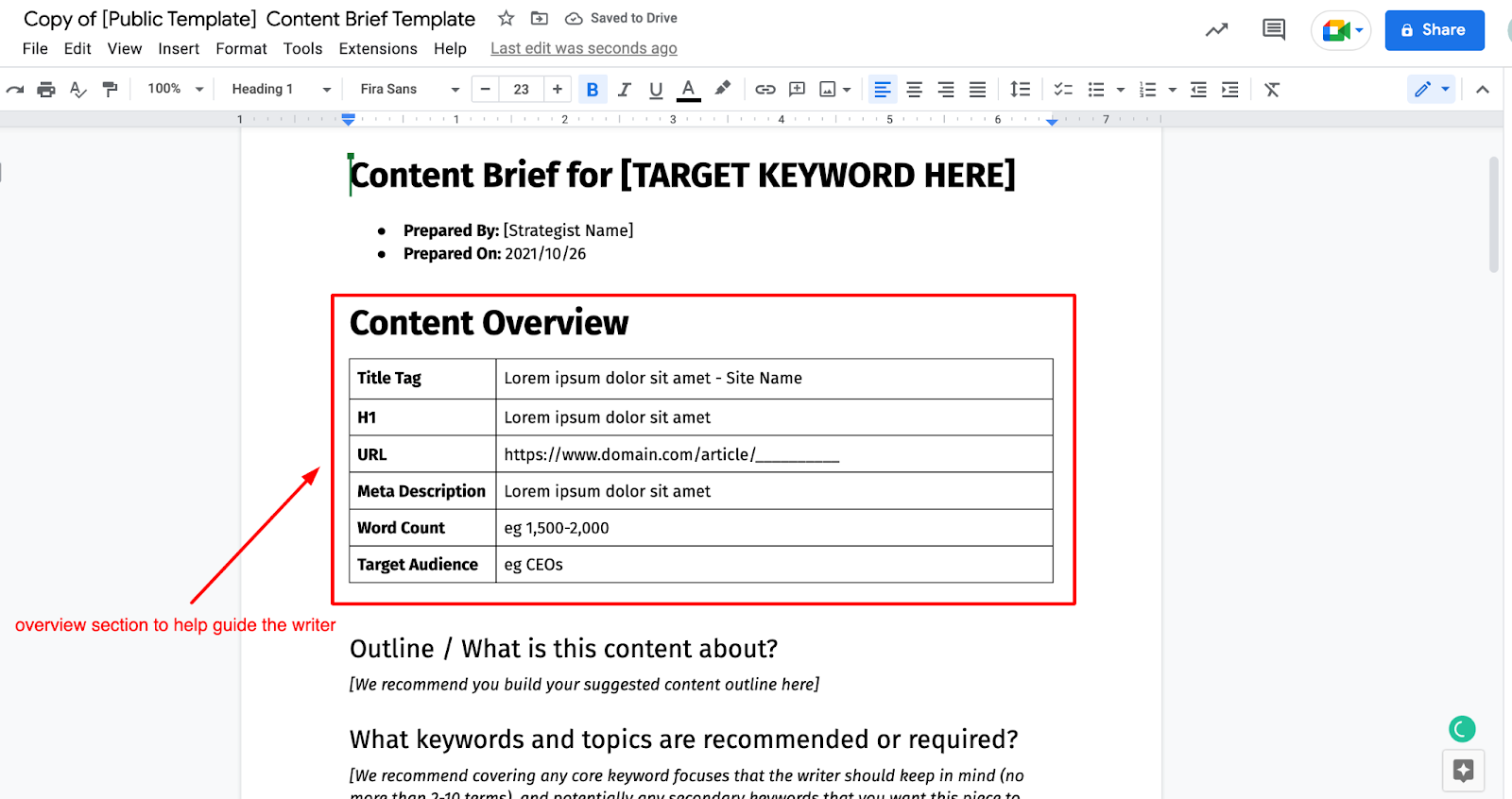Toggle bold formatting

[593, 90]
